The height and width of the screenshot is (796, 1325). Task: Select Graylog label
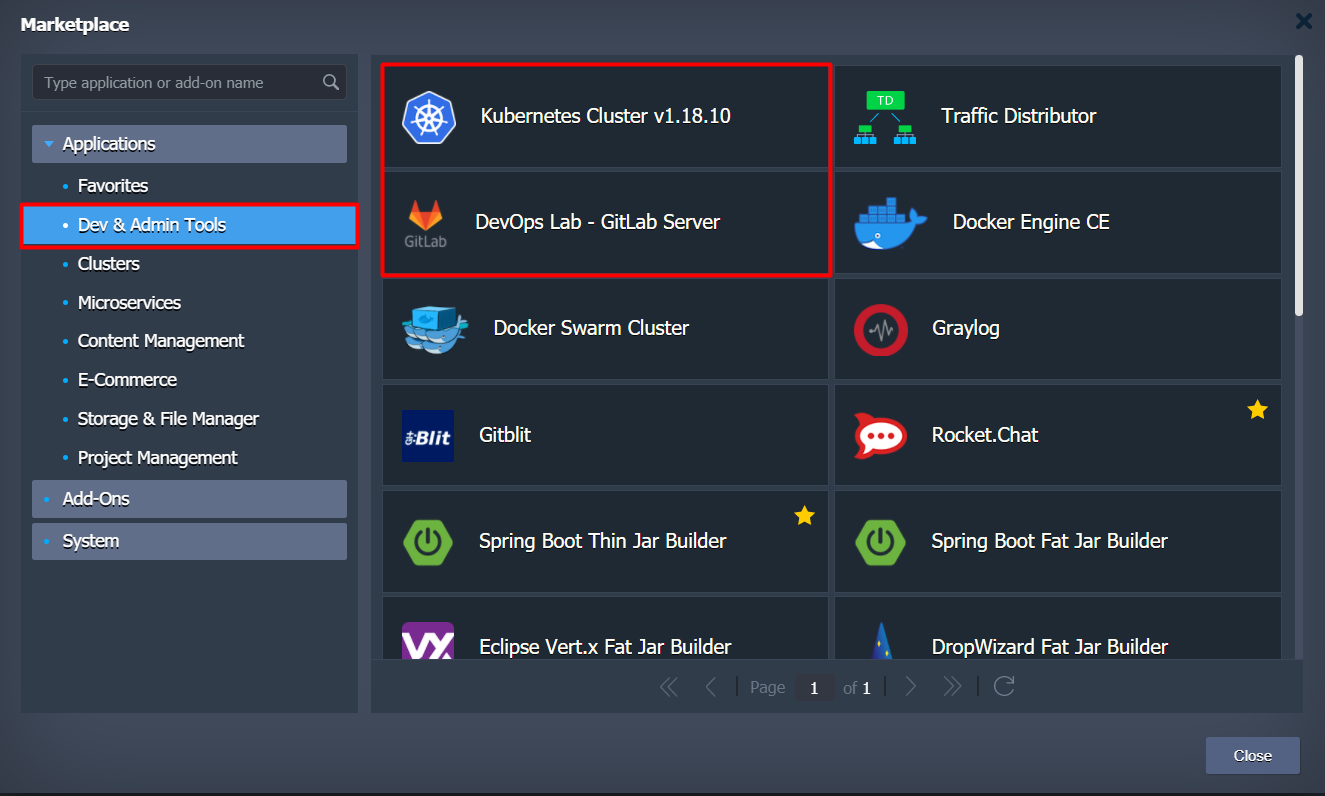point(966,328)
